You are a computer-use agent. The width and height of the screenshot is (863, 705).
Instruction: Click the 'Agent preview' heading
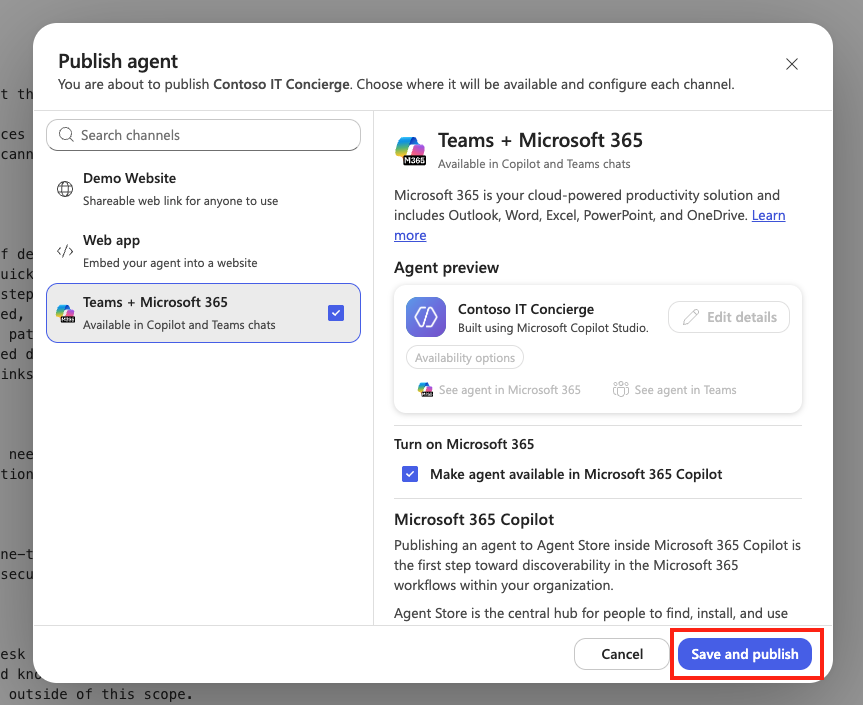(x=446, y=268)
